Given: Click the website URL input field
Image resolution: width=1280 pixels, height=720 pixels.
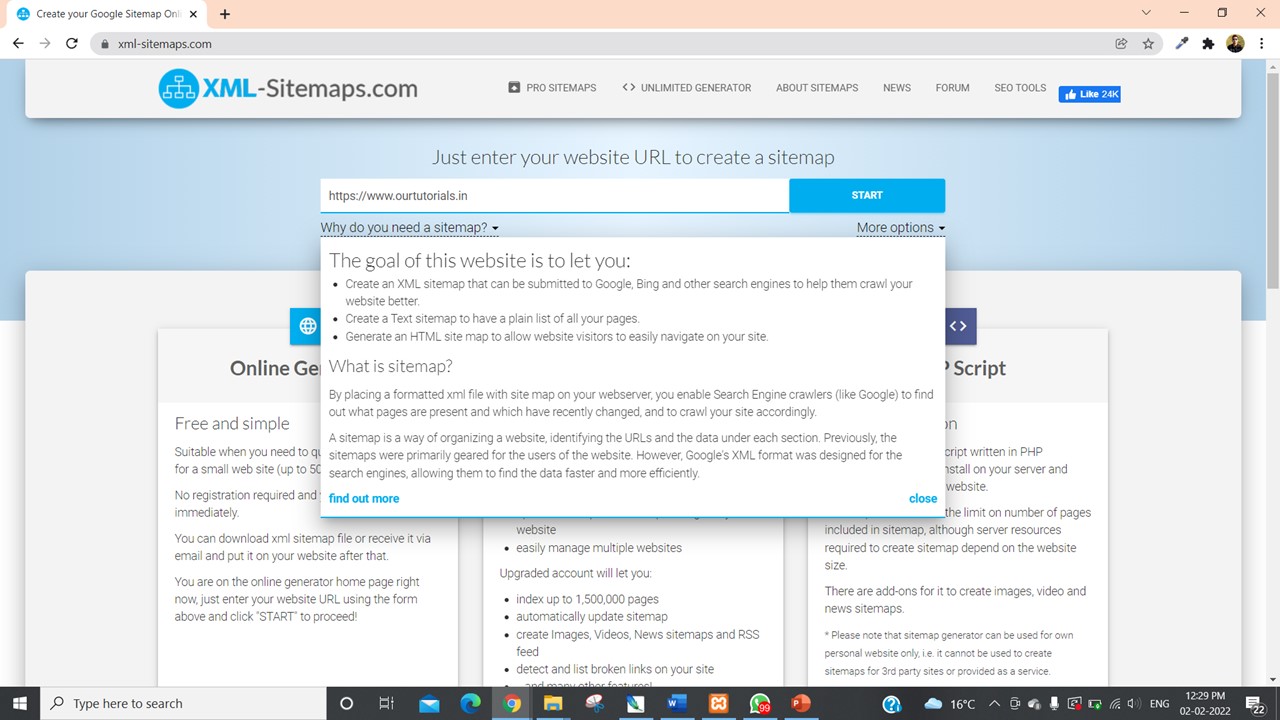Looking at the screenshot, I should tap(554, 196).
